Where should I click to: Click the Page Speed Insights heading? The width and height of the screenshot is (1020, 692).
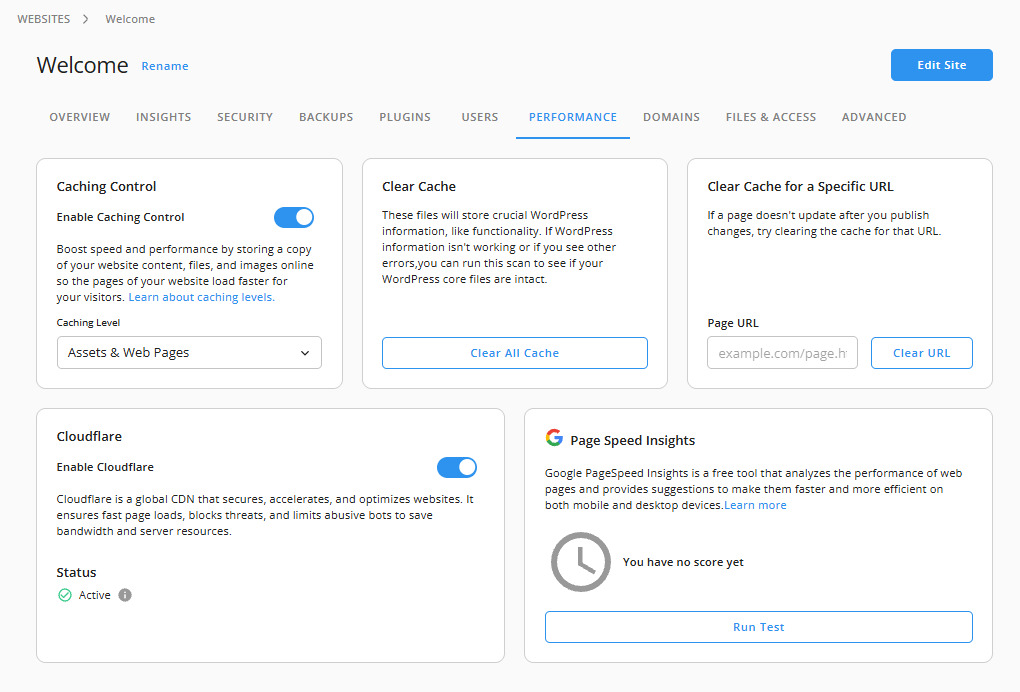632,440
